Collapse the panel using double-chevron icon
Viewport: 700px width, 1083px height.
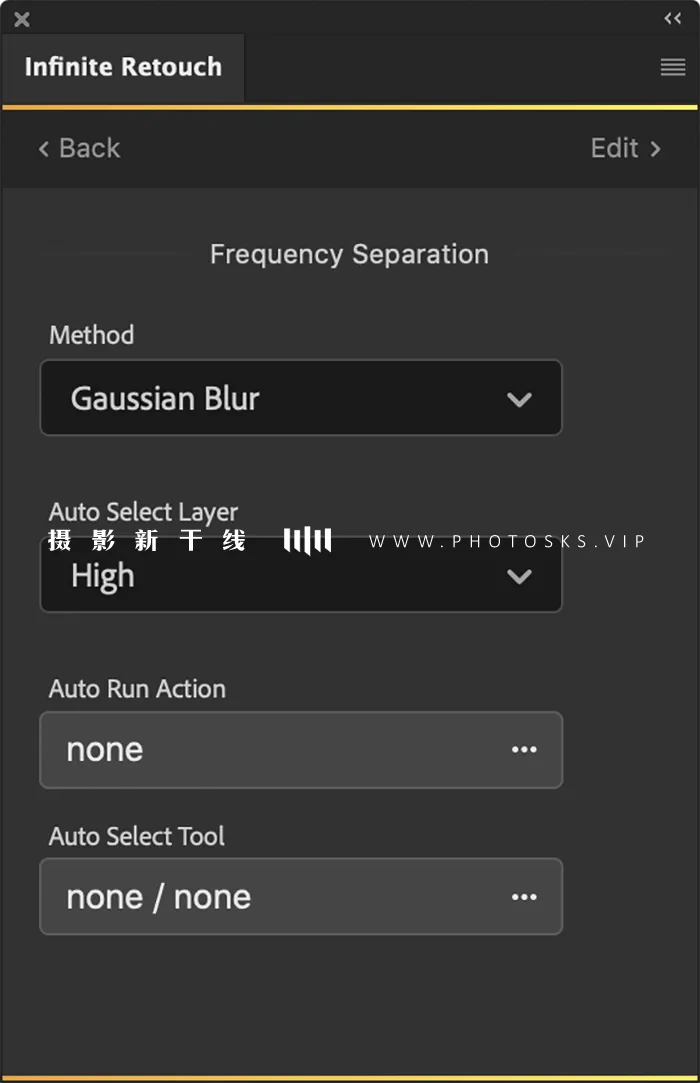click(x=672, y=19)
